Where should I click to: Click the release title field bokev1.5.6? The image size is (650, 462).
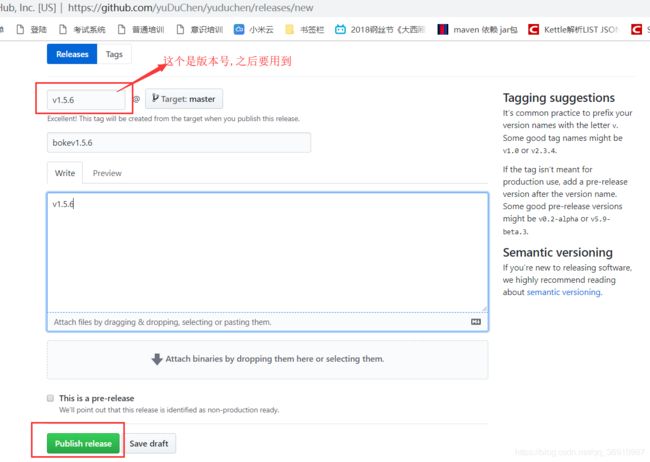pos(179,143)
